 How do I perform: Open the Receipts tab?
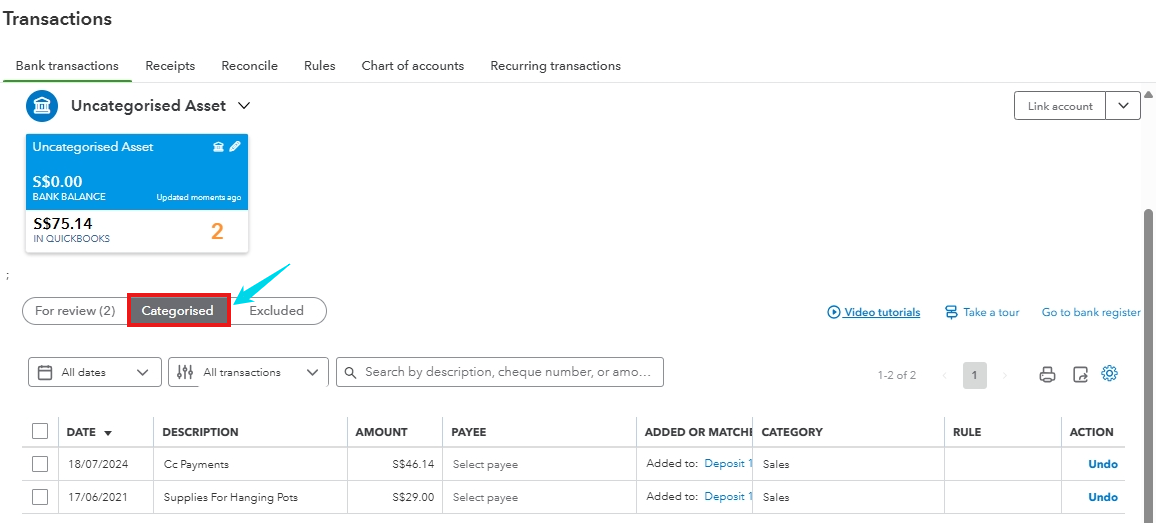[170, 66]
